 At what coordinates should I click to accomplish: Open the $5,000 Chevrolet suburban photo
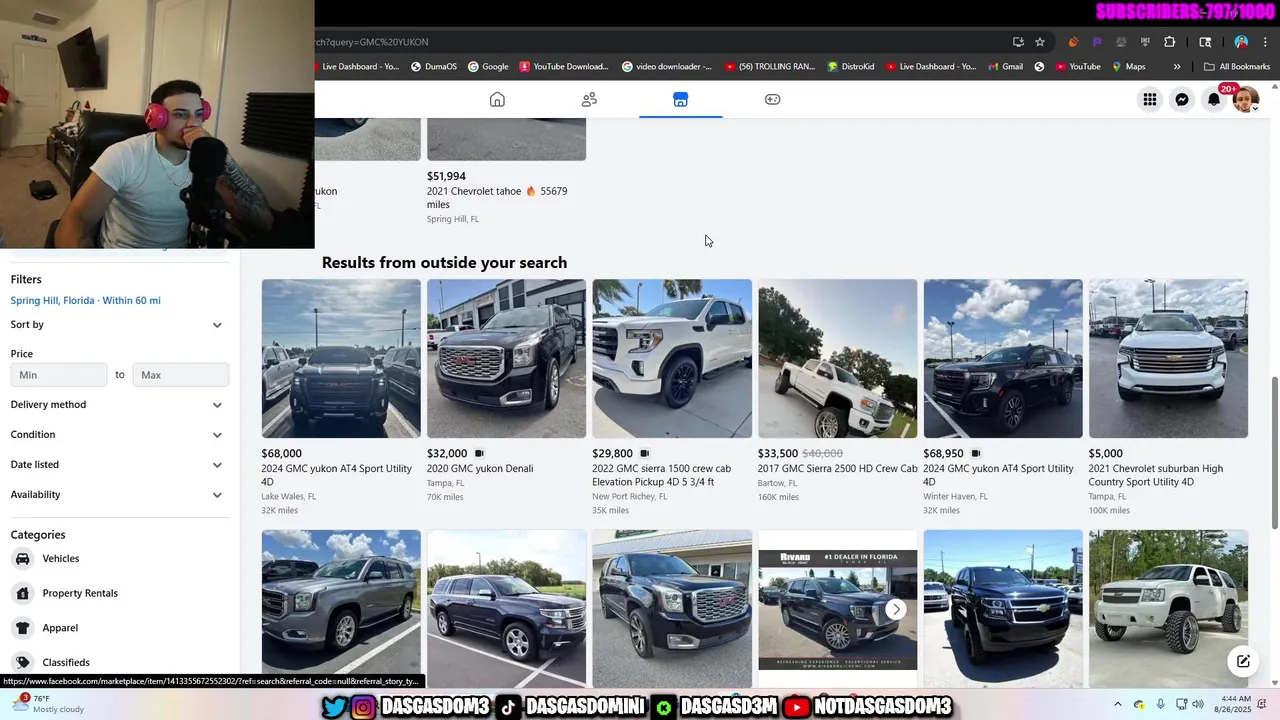1168,358
